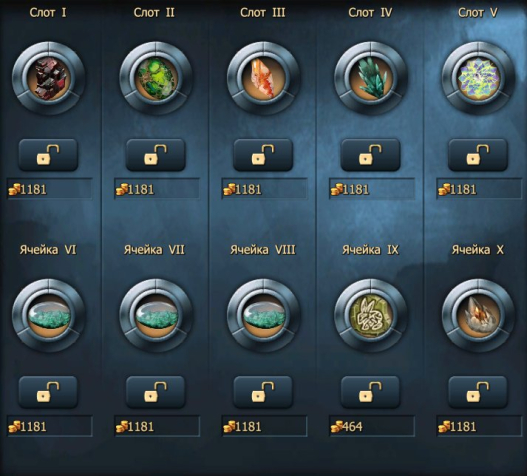The width and height of the screenshot is (527, 476).
Task: Unlock Слот V with the padlock button
Action: point(478,155)
